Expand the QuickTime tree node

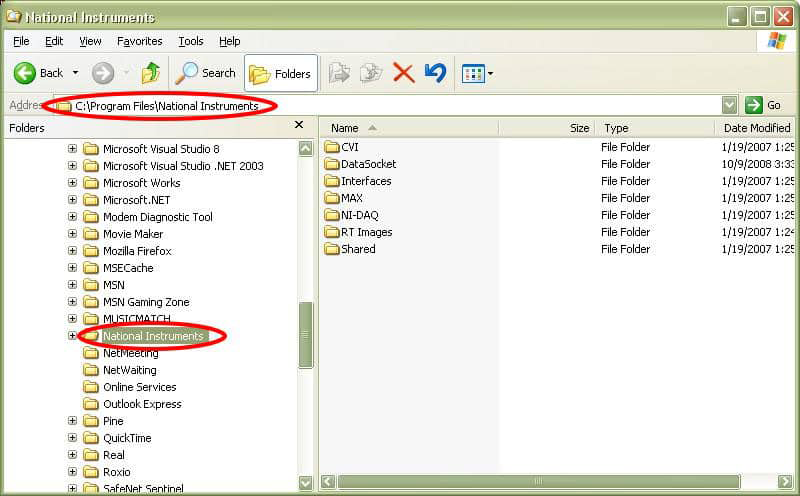point(72,438)
